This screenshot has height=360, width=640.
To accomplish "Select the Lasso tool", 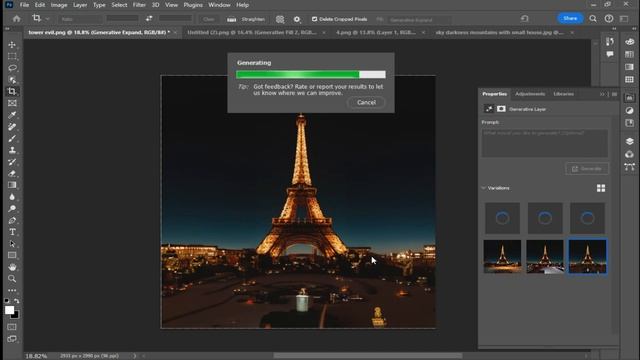I will pos(12,68).
